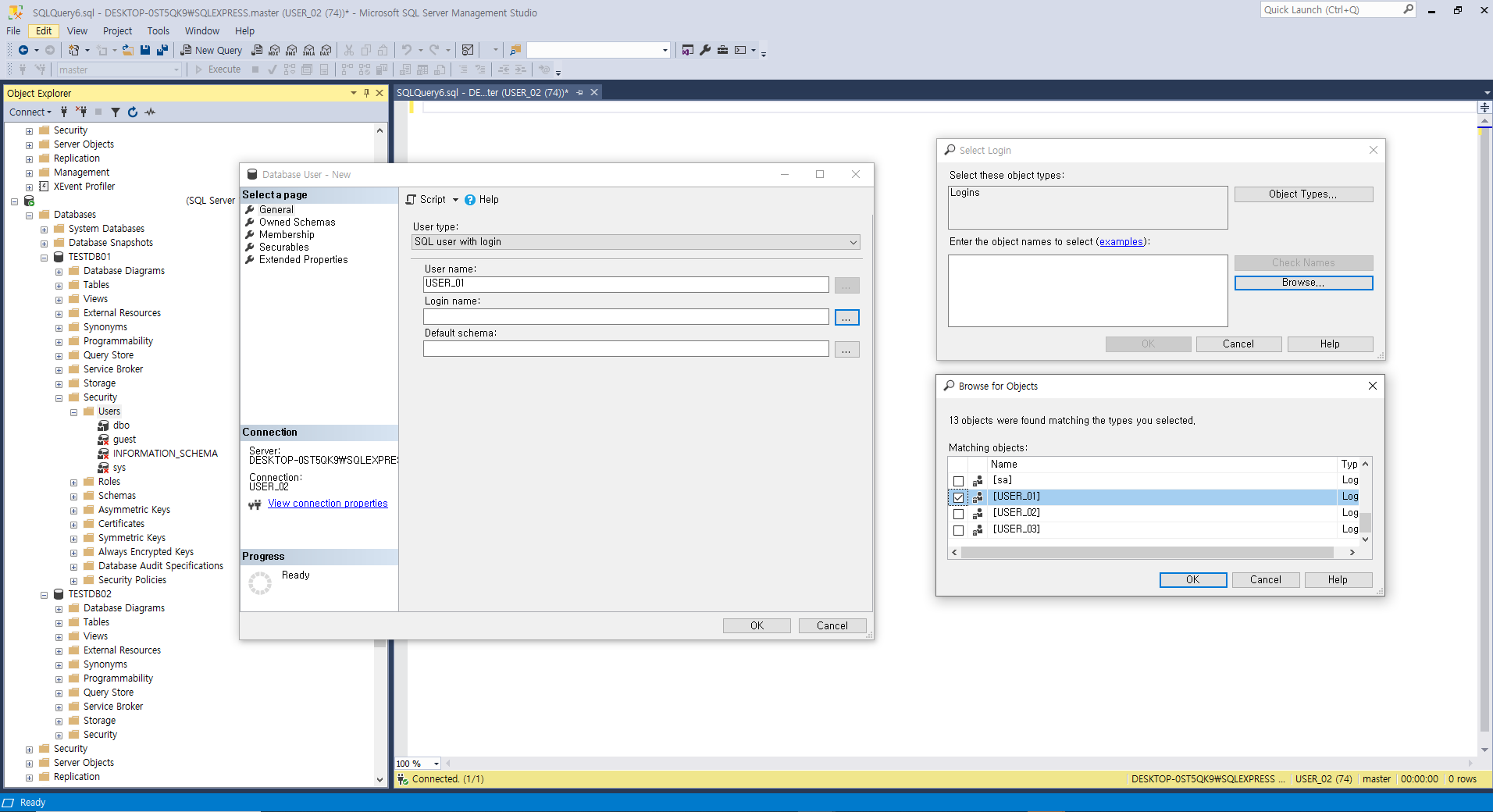The image size is (1493, 812).
Task: Open the View menu
Action: tap(77, 31)
